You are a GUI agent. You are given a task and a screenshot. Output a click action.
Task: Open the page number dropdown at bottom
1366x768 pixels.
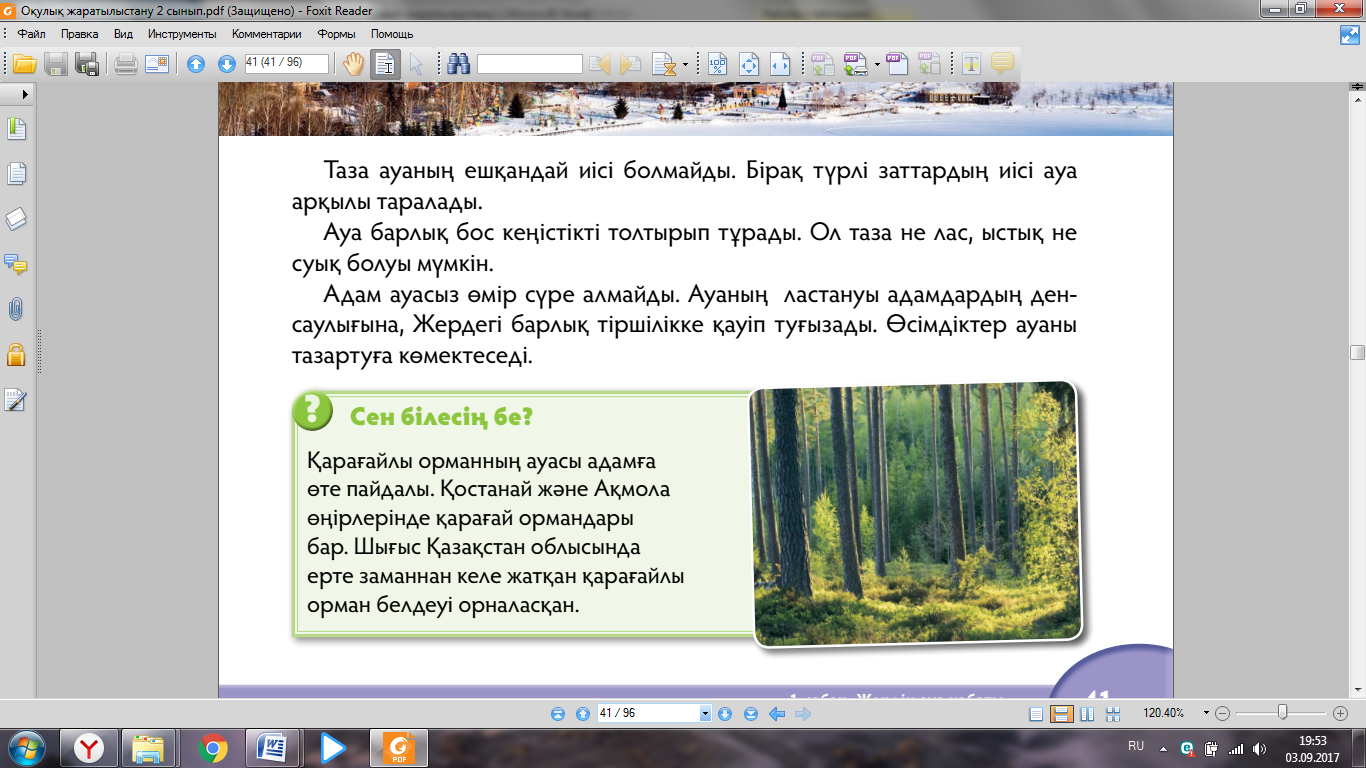pyautogui.click(x=705, y=714)
